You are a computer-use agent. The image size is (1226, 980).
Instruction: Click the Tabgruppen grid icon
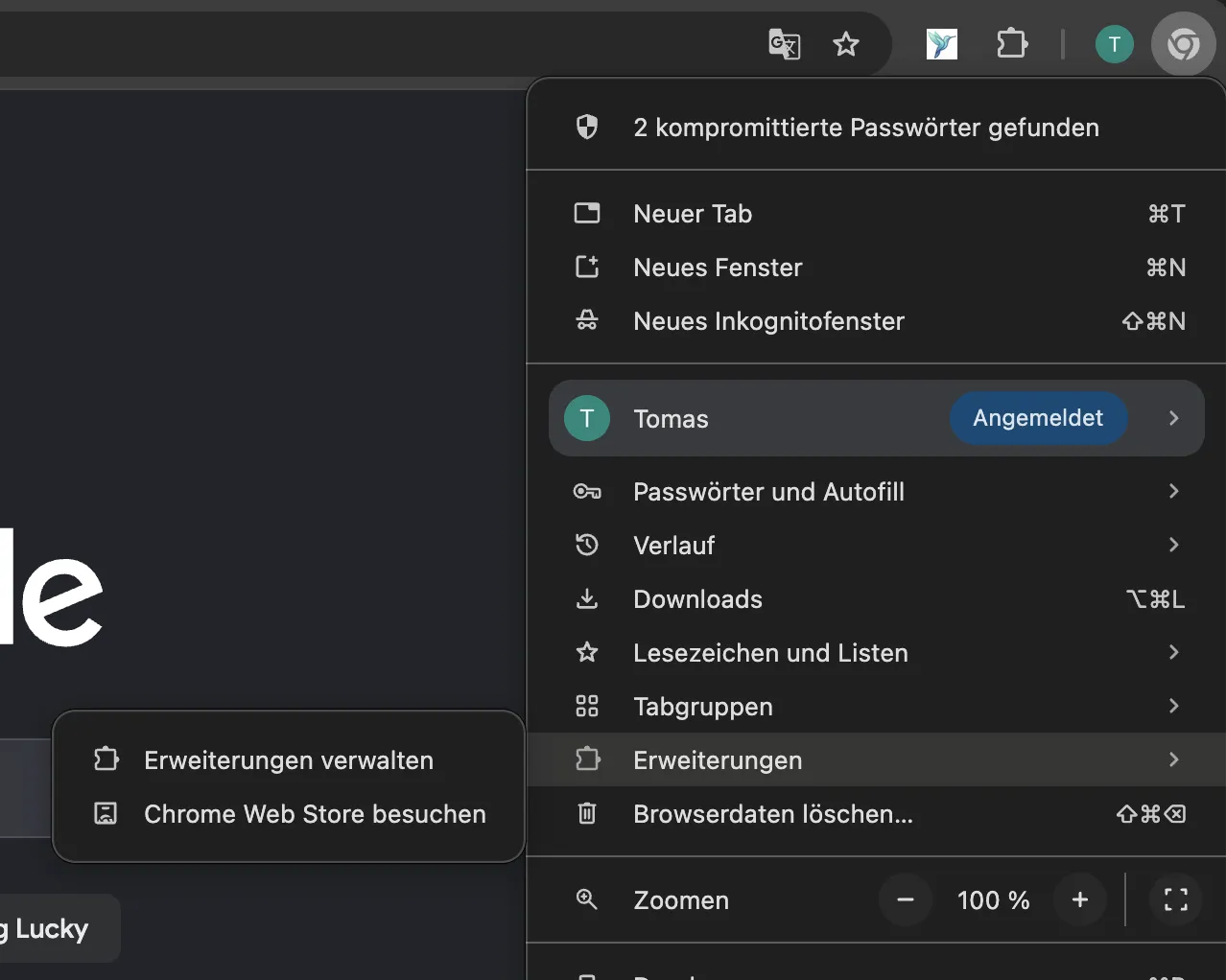587,706
